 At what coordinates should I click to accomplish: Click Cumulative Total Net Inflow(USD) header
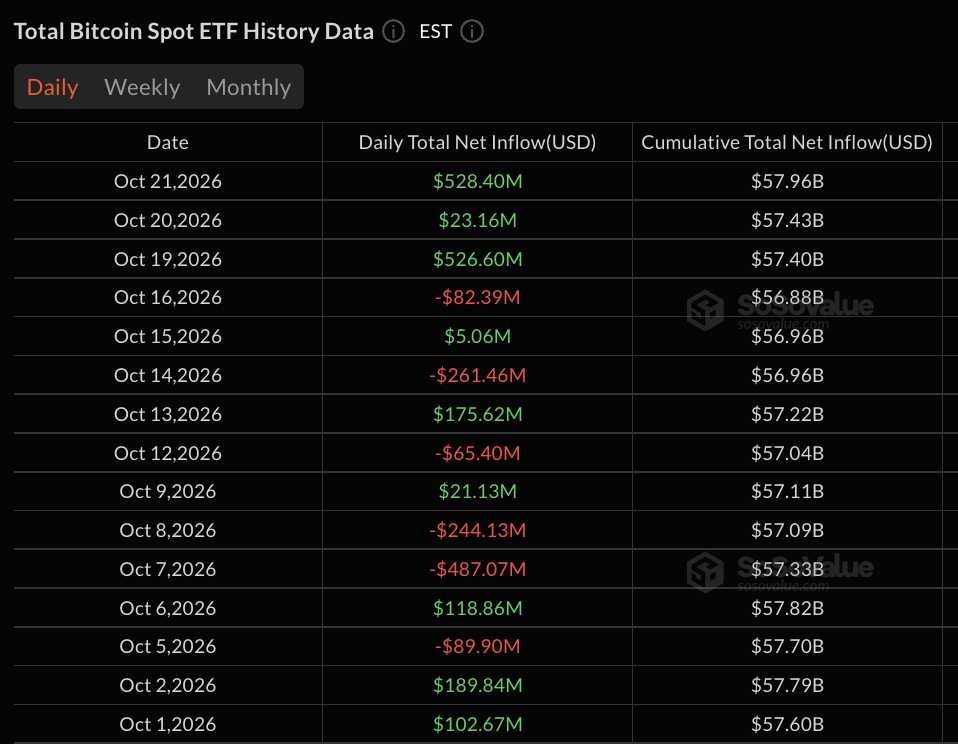(x=787, y=142)
